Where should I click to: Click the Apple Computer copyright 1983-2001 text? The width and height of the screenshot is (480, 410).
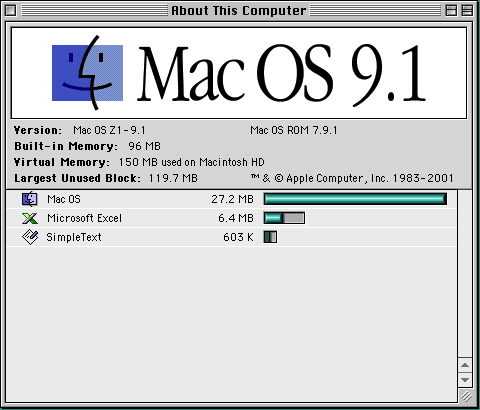click(x=352, y=178)
